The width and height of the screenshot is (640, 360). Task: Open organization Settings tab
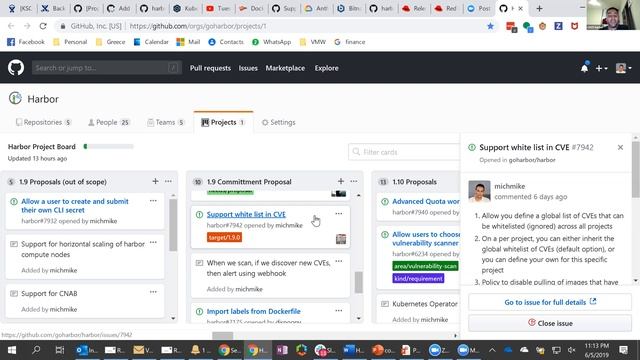pyautogui.click(x=279, y=122)
